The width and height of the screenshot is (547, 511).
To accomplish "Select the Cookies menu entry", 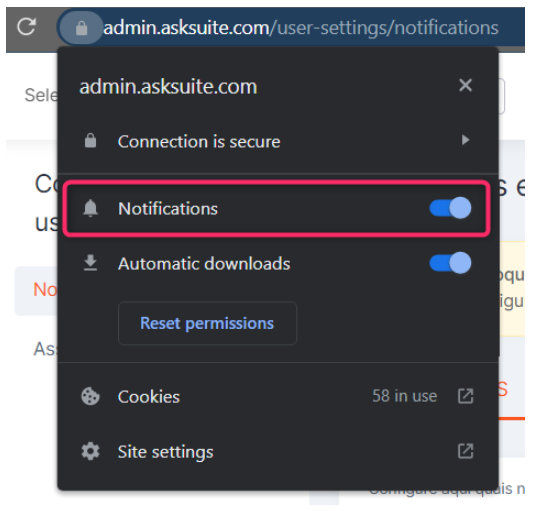I will click(278, 397).
